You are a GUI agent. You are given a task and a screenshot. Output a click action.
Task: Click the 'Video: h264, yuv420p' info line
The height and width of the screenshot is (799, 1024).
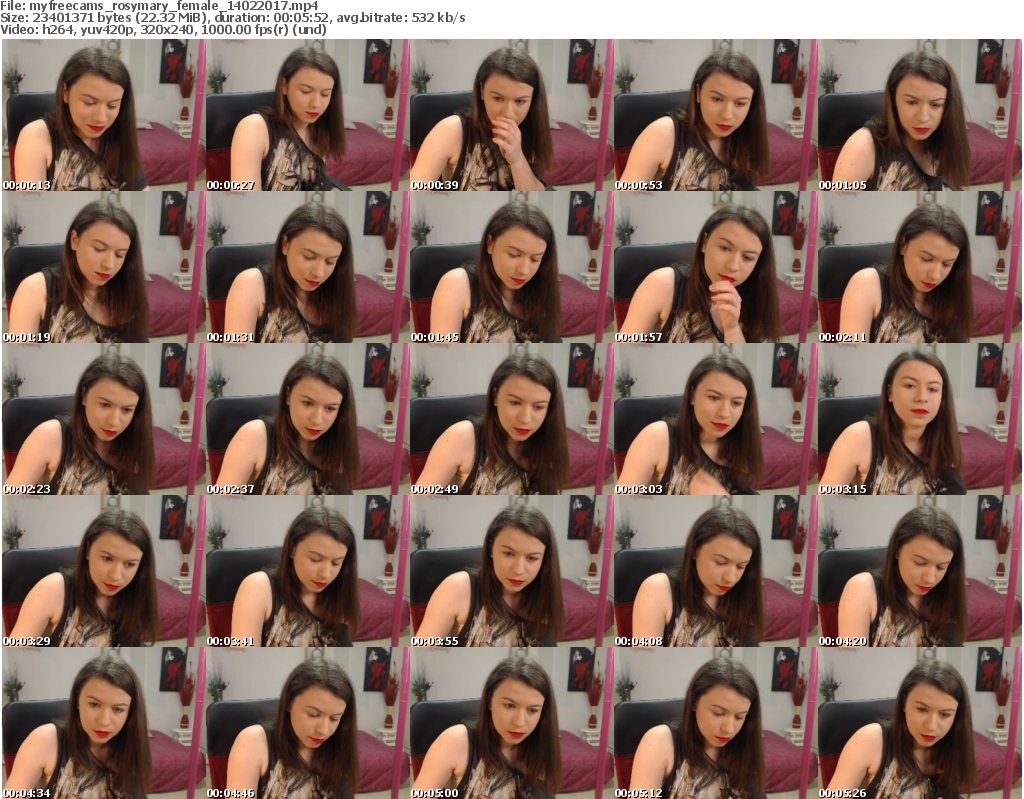point(163,29)
